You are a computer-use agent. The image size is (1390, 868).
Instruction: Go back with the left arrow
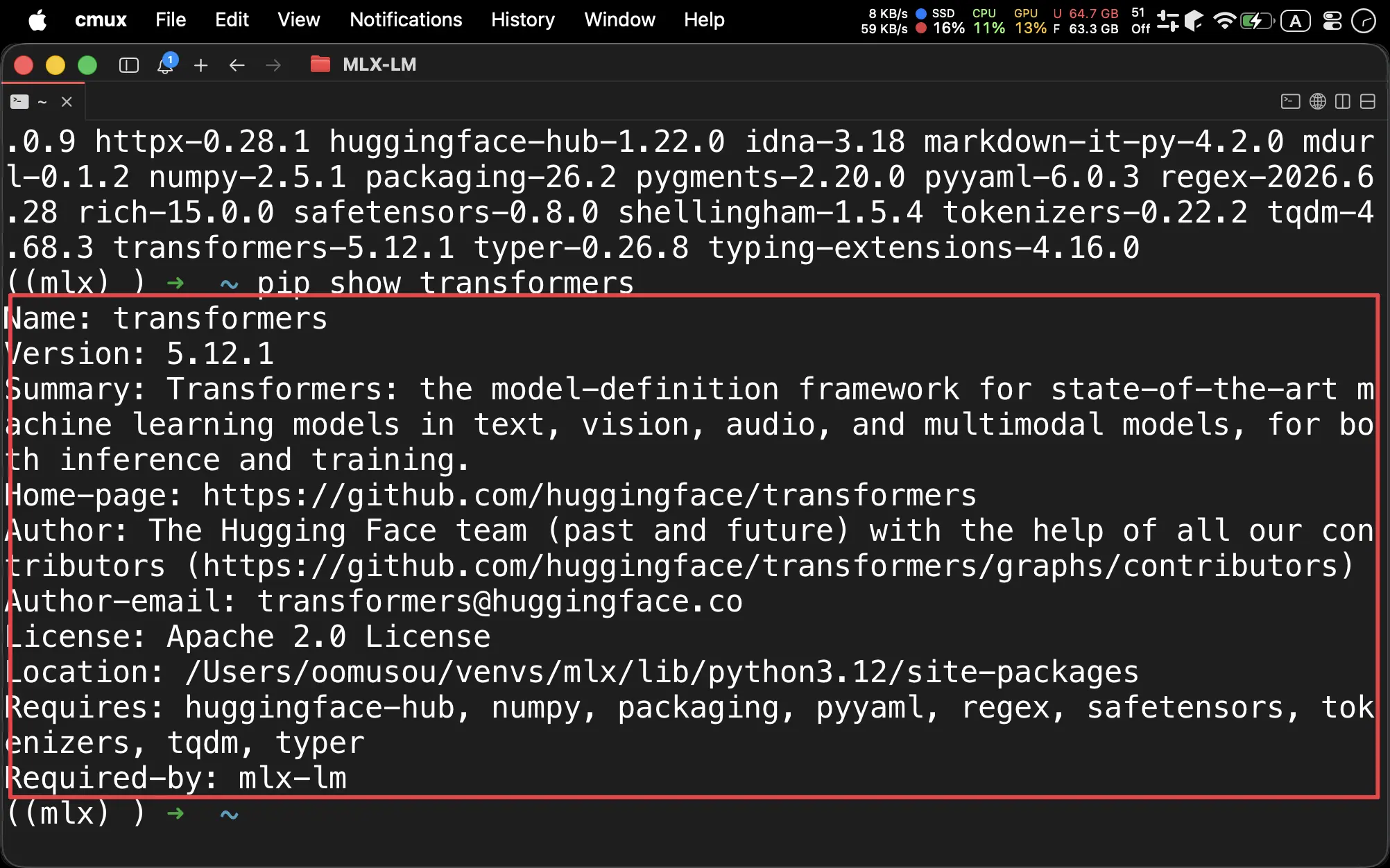click(x=237, y=65)
